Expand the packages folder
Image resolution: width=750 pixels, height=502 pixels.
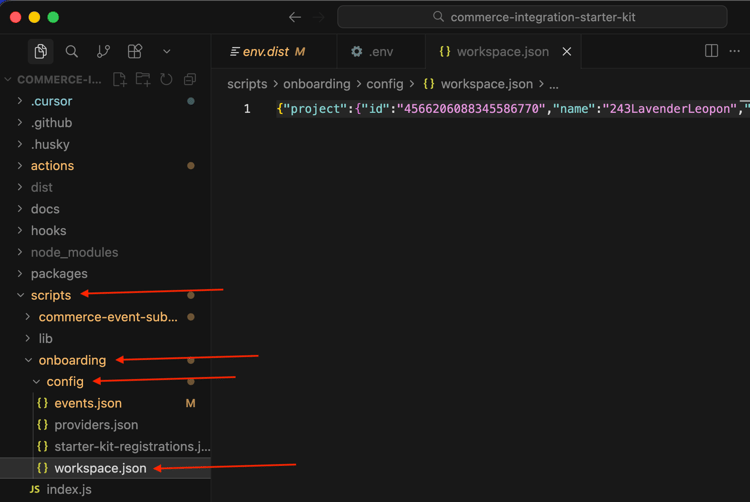tap(105, 273)
